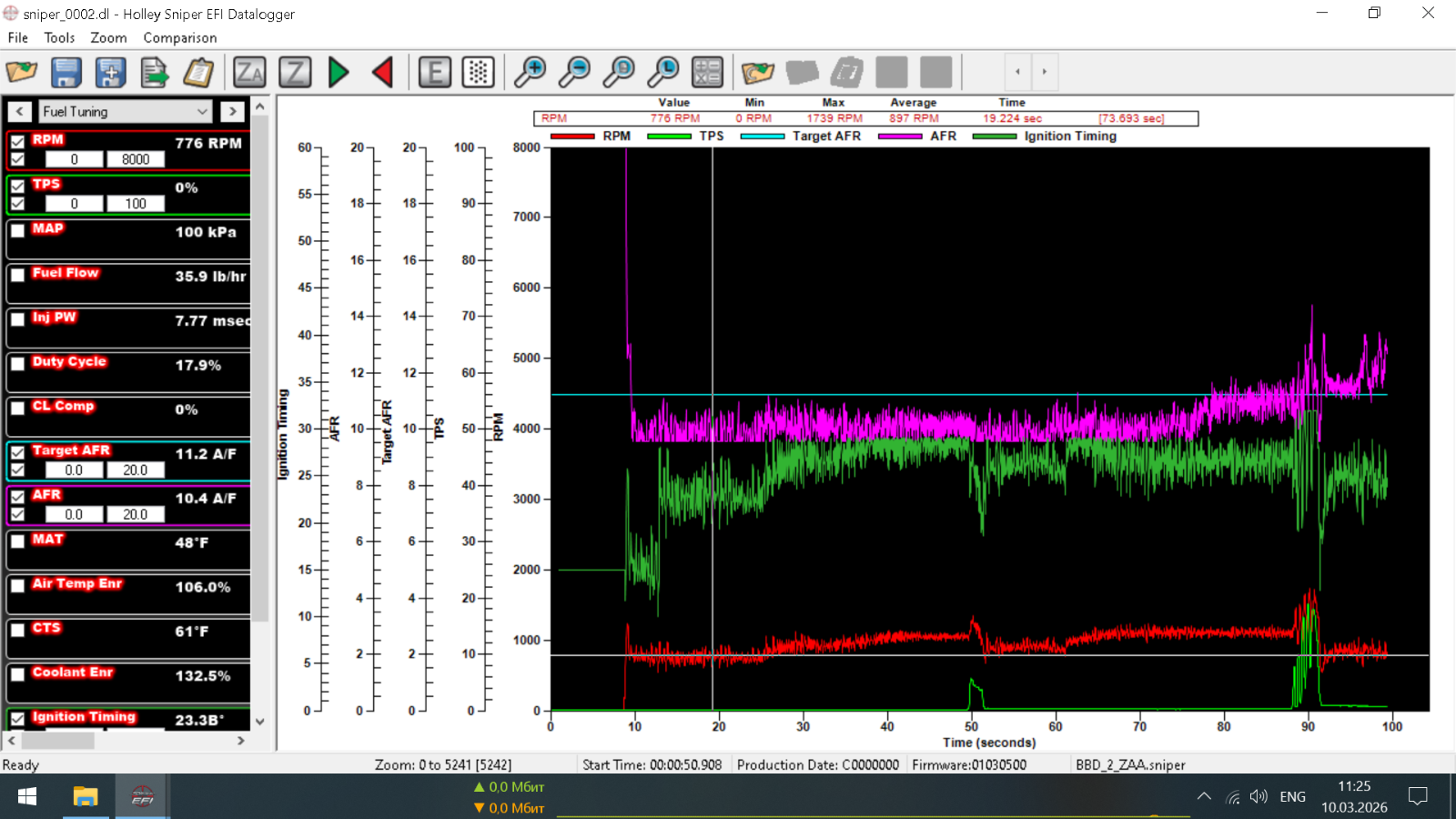Click the open datalog folder icon
This screenshot has height=819, width=1456.
(x=22, y=72)
